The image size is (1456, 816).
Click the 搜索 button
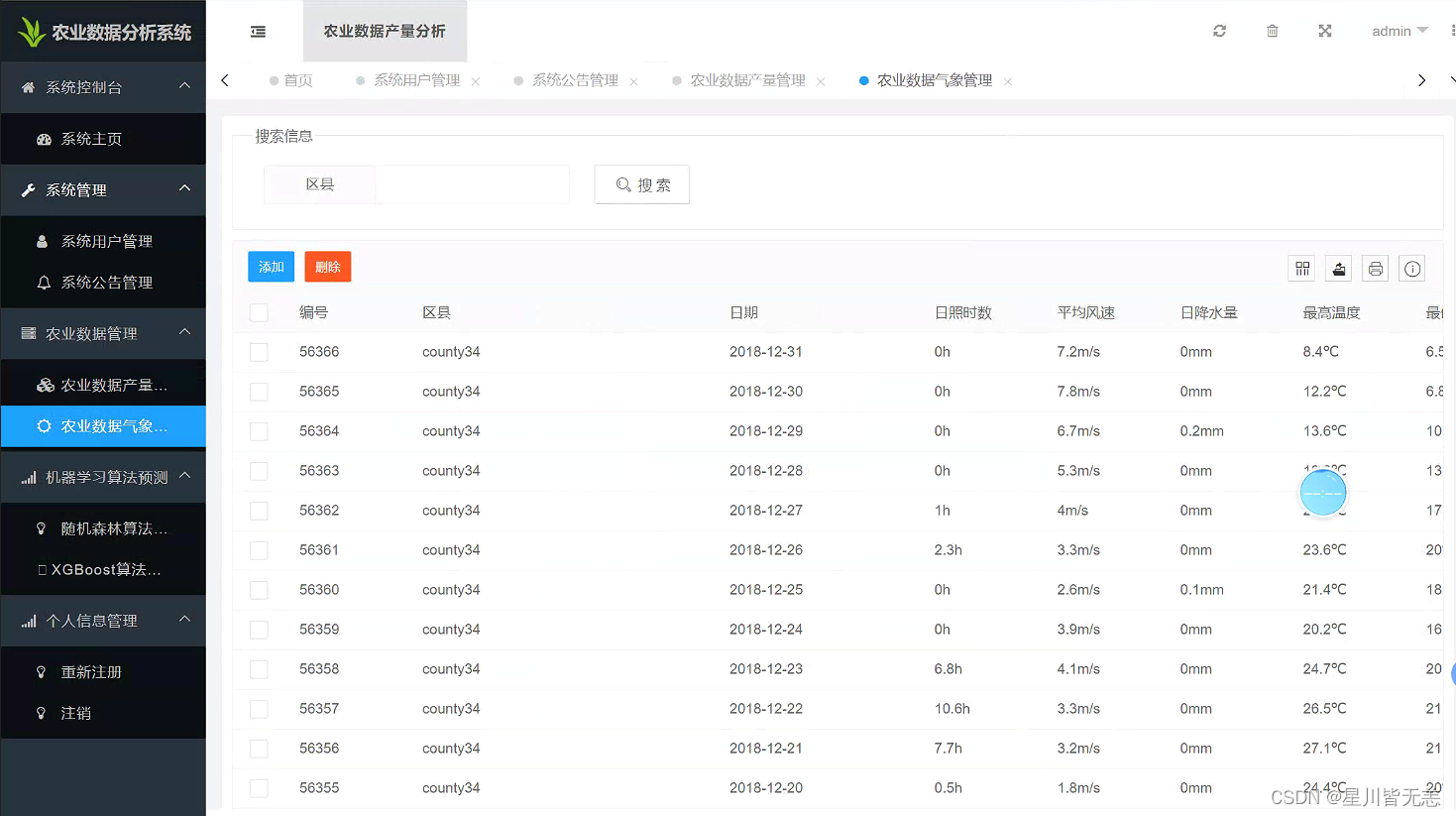[642, 185]
